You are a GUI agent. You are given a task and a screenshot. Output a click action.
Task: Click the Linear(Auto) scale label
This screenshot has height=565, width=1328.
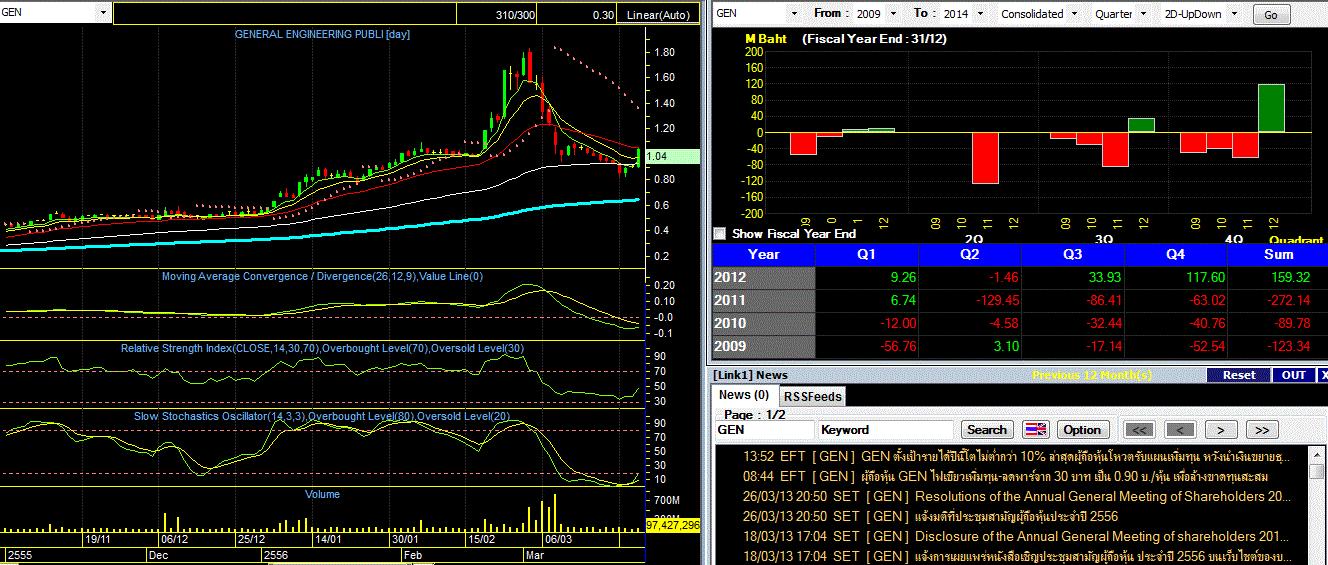coord(658,15)
